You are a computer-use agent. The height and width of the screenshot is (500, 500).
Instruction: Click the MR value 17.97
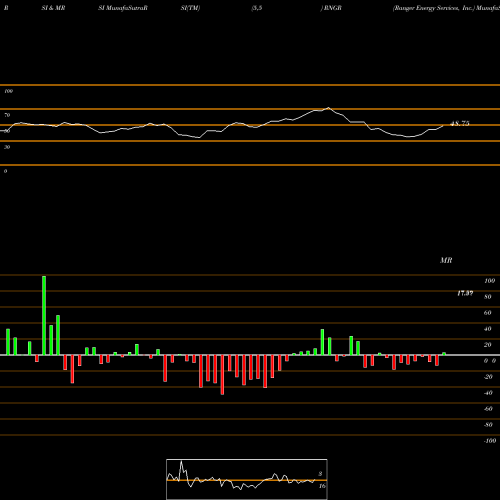point(465,293)
